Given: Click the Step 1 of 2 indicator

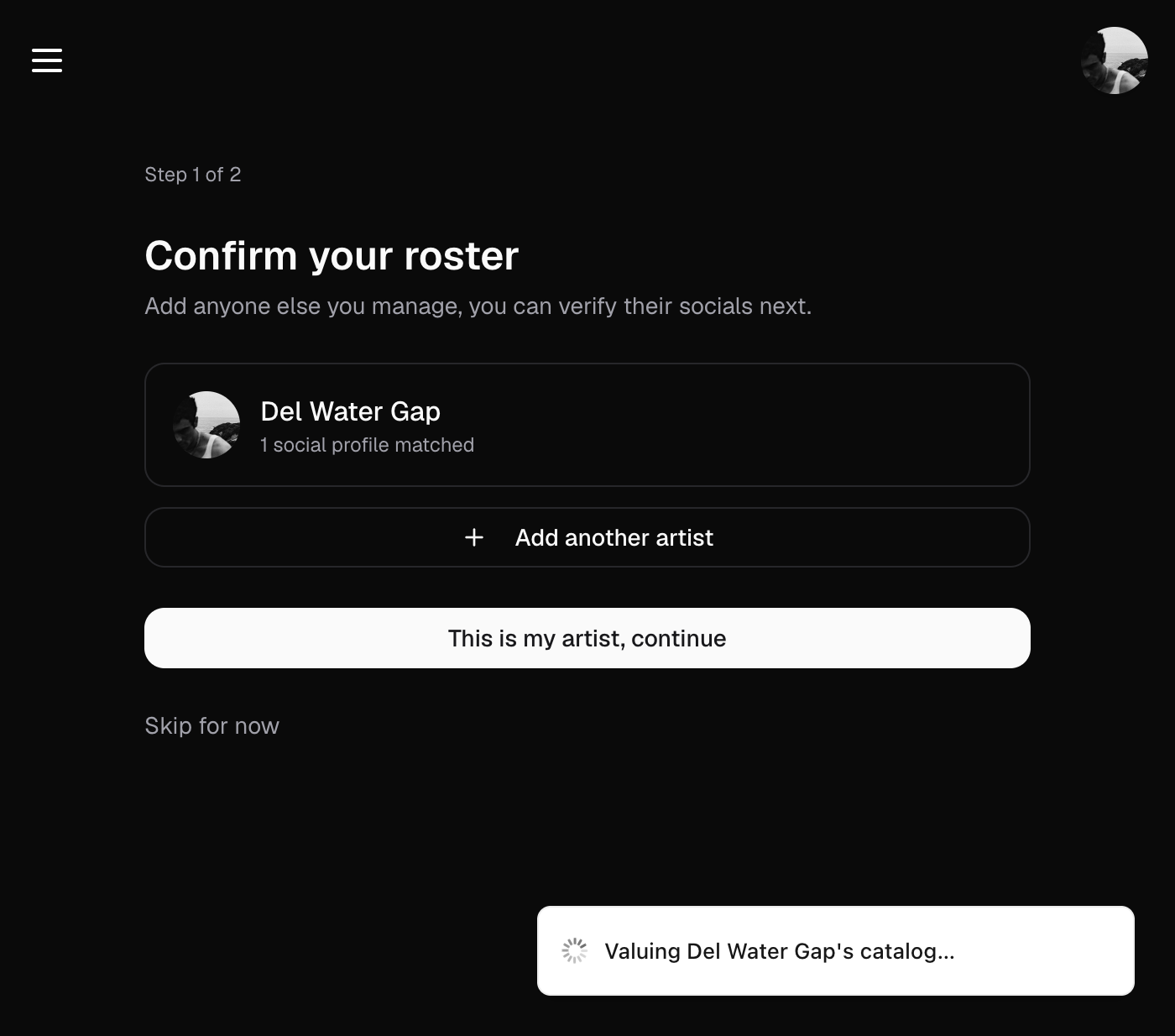Looking at the screenshot, I should click(192, 175).
